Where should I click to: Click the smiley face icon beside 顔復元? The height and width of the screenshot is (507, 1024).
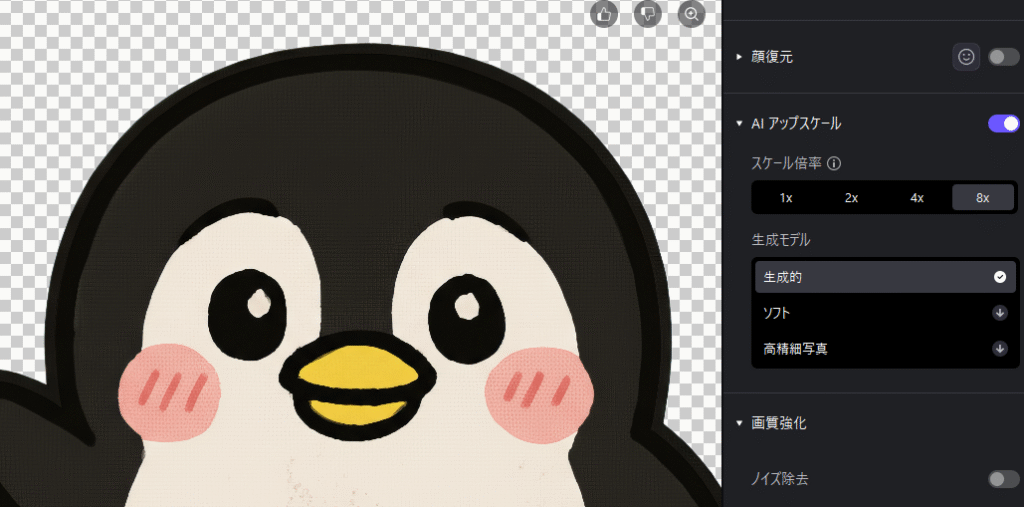(966, 57)
